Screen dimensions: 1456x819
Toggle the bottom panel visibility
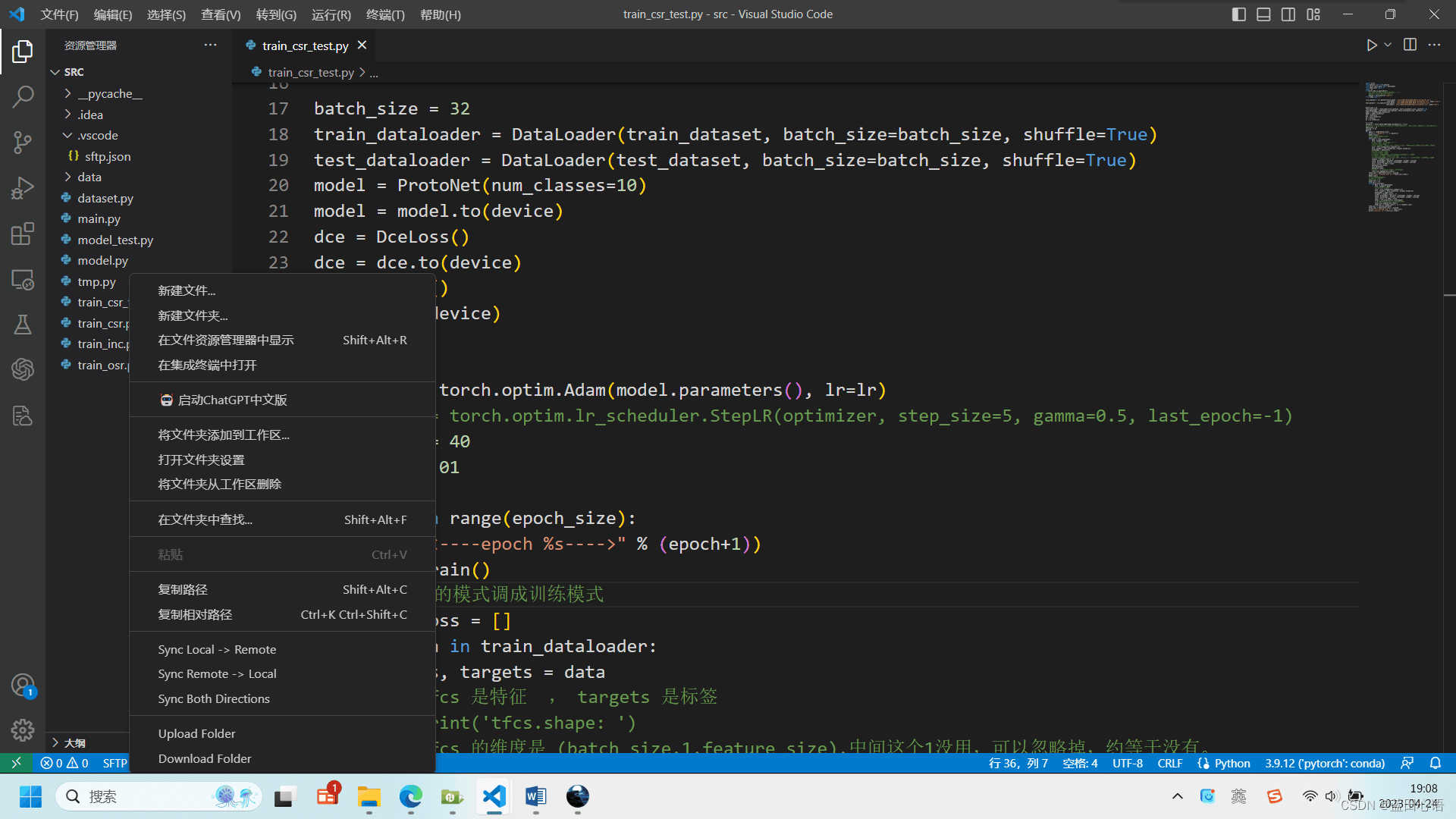coord(1263,14)
